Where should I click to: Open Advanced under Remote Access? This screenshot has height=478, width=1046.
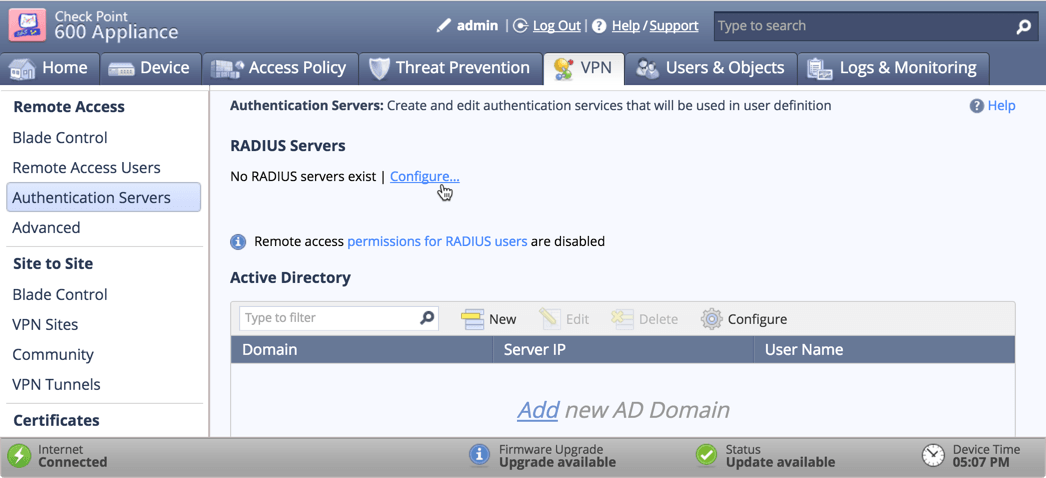(46, 227)
